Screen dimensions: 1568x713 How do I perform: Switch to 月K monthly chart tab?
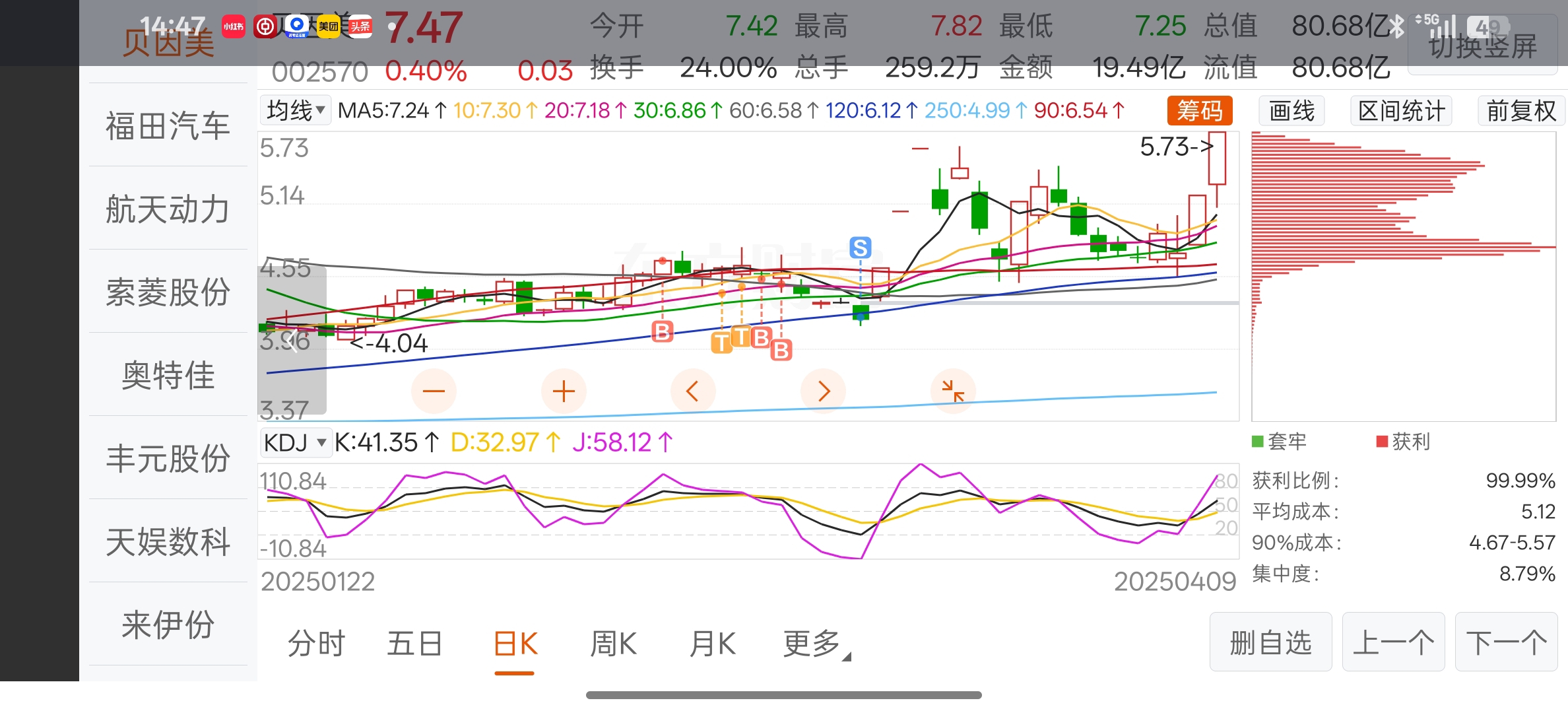(x=712, y=644)
